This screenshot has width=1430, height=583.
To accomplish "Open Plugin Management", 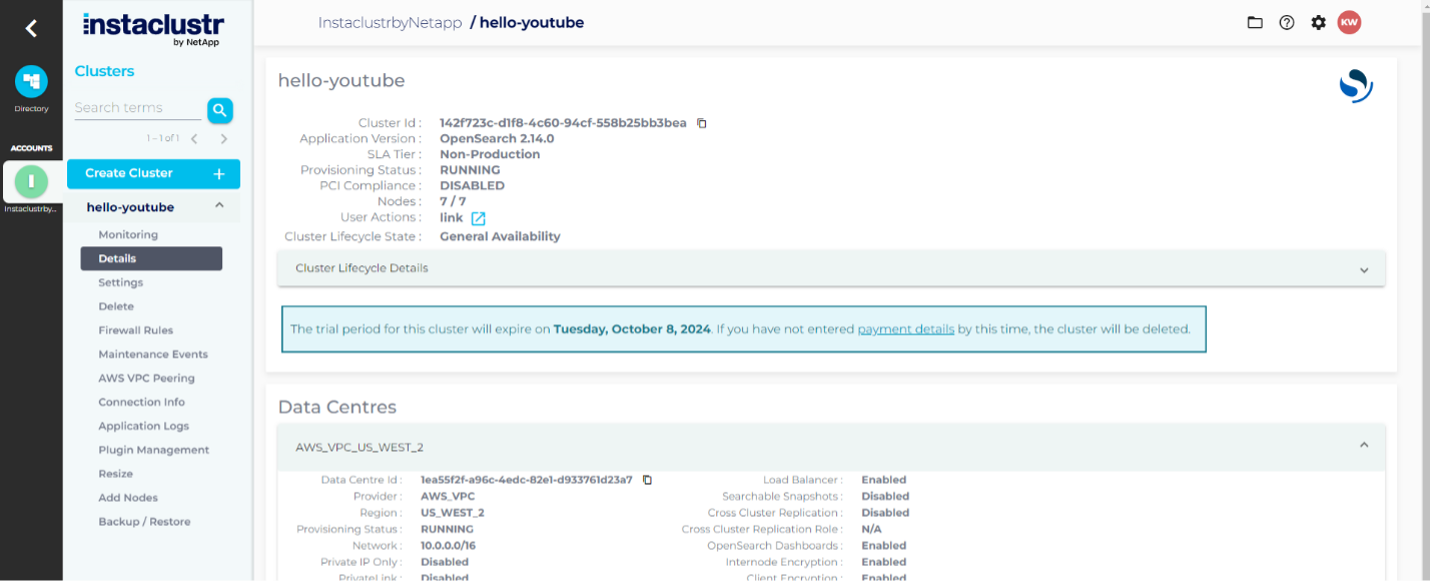I will [x=154, y=450].
